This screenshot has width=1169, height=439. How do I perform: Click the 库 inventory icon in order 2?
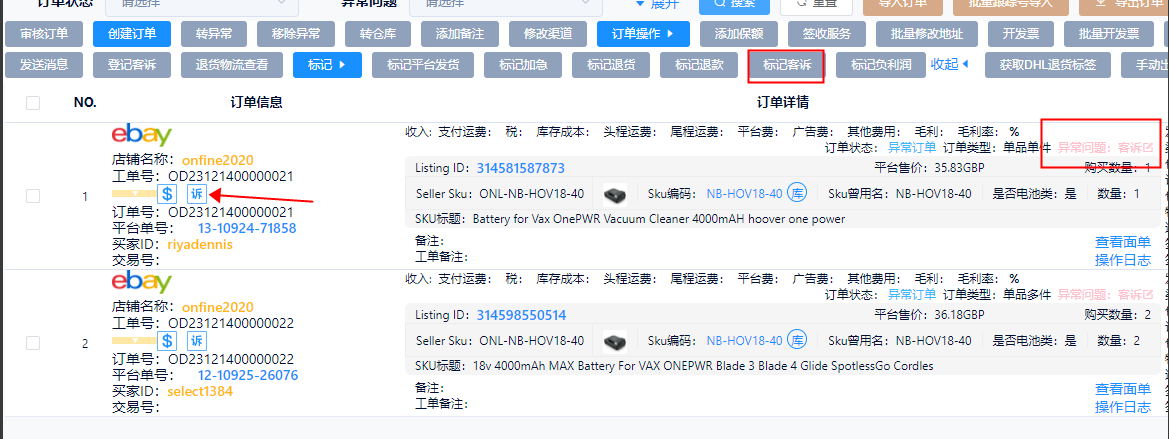pyautogui.click(x=797, y=341)
